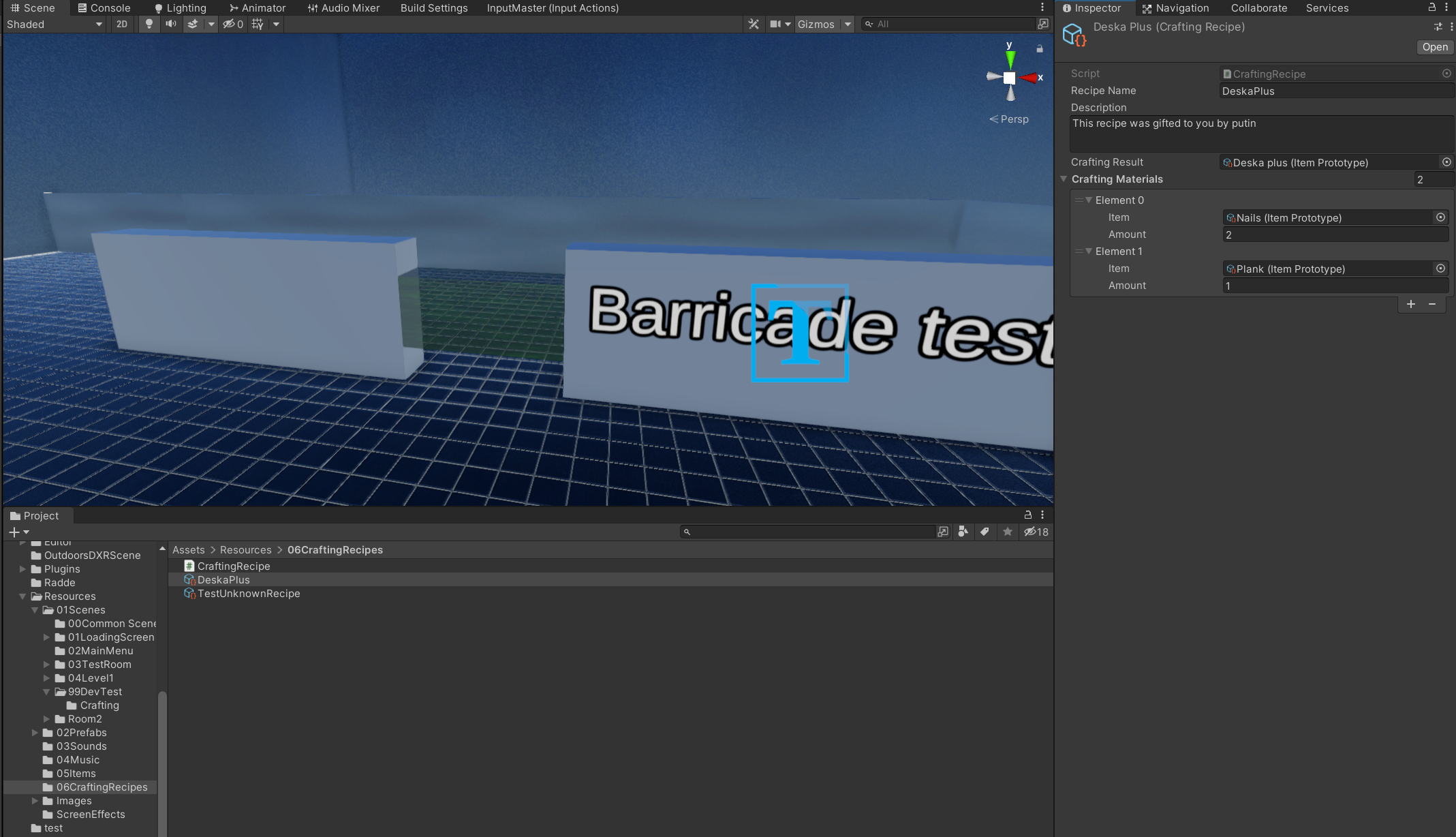Screen dimensions: 1456x837
Task: Open Project search-in-new-window icon
Action: tap(943, 532)
